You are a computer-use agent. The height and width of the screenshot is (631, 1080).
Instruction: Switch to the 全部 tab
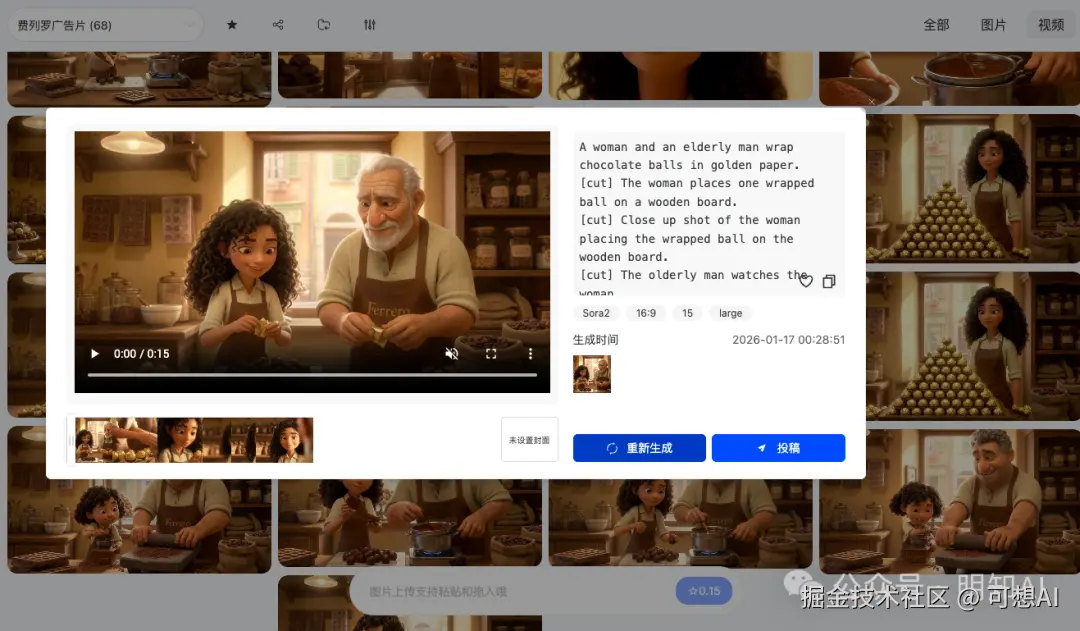936,25
